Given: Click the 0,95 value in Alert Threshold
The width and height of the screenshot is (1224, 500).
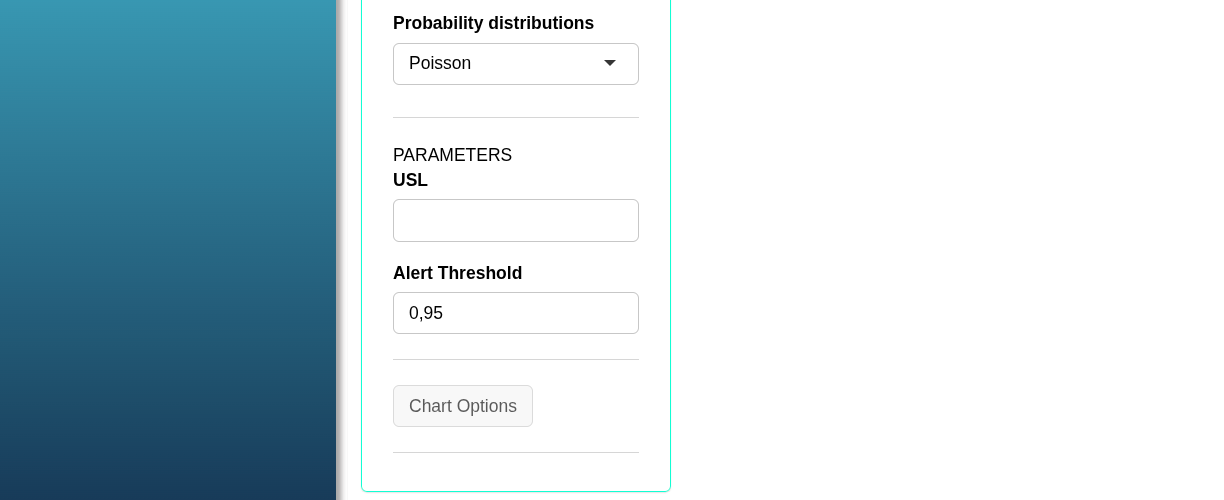Looking at the screenshot, I should point(426,313).
